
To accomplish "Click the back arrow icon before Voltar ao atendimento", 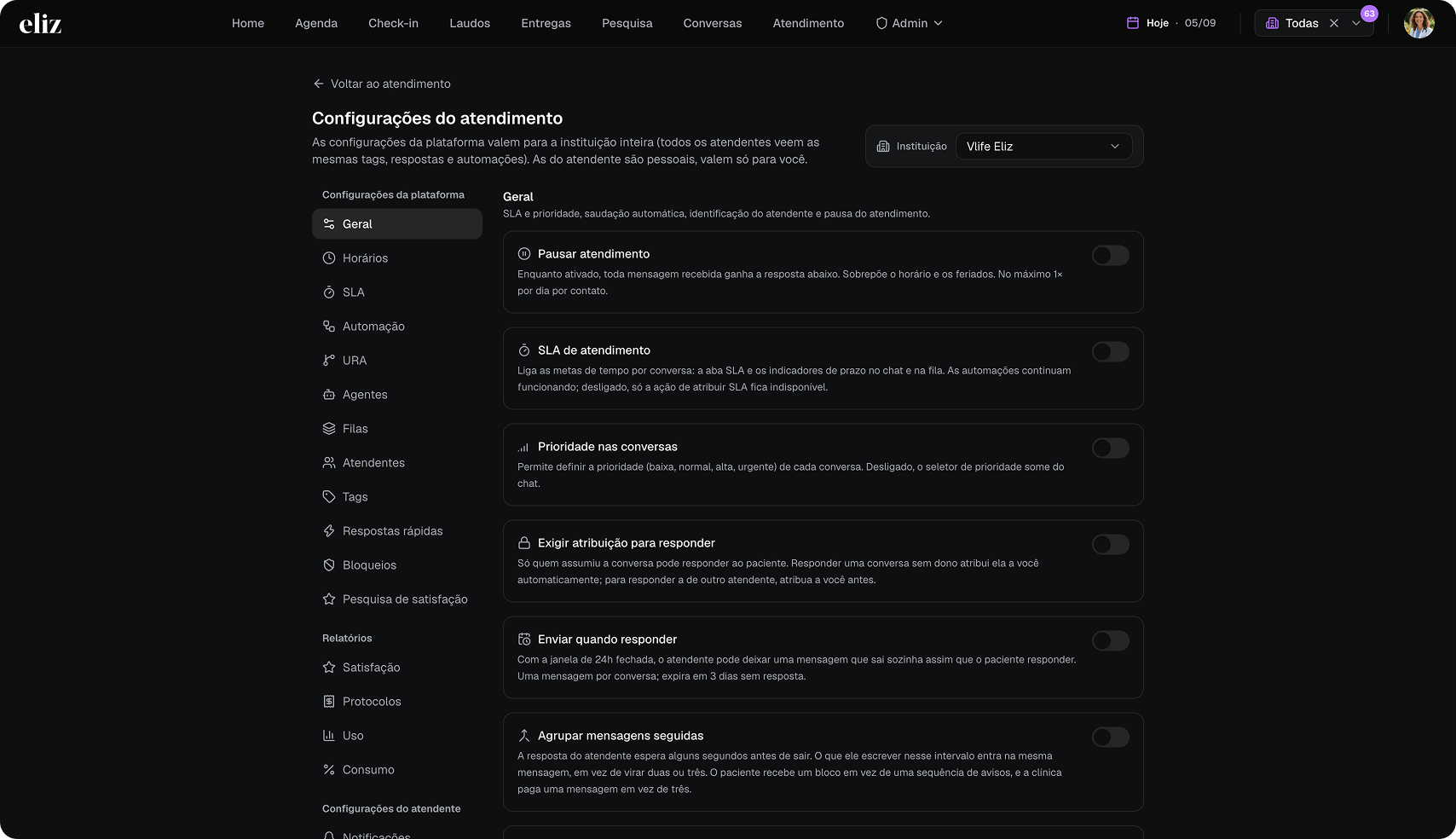I will 319,84.
